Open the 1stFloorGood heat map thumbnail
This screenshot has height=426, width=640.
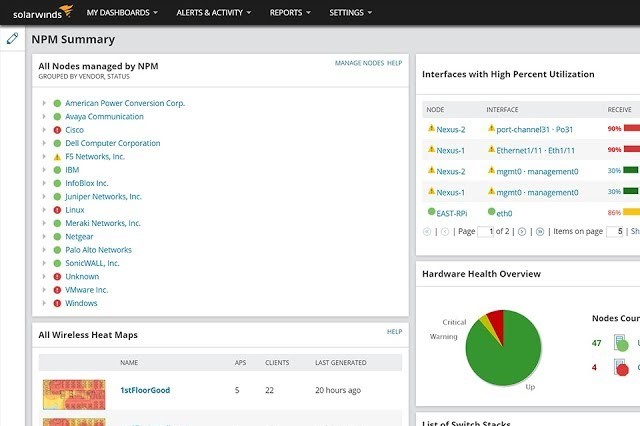click(74, 395)
